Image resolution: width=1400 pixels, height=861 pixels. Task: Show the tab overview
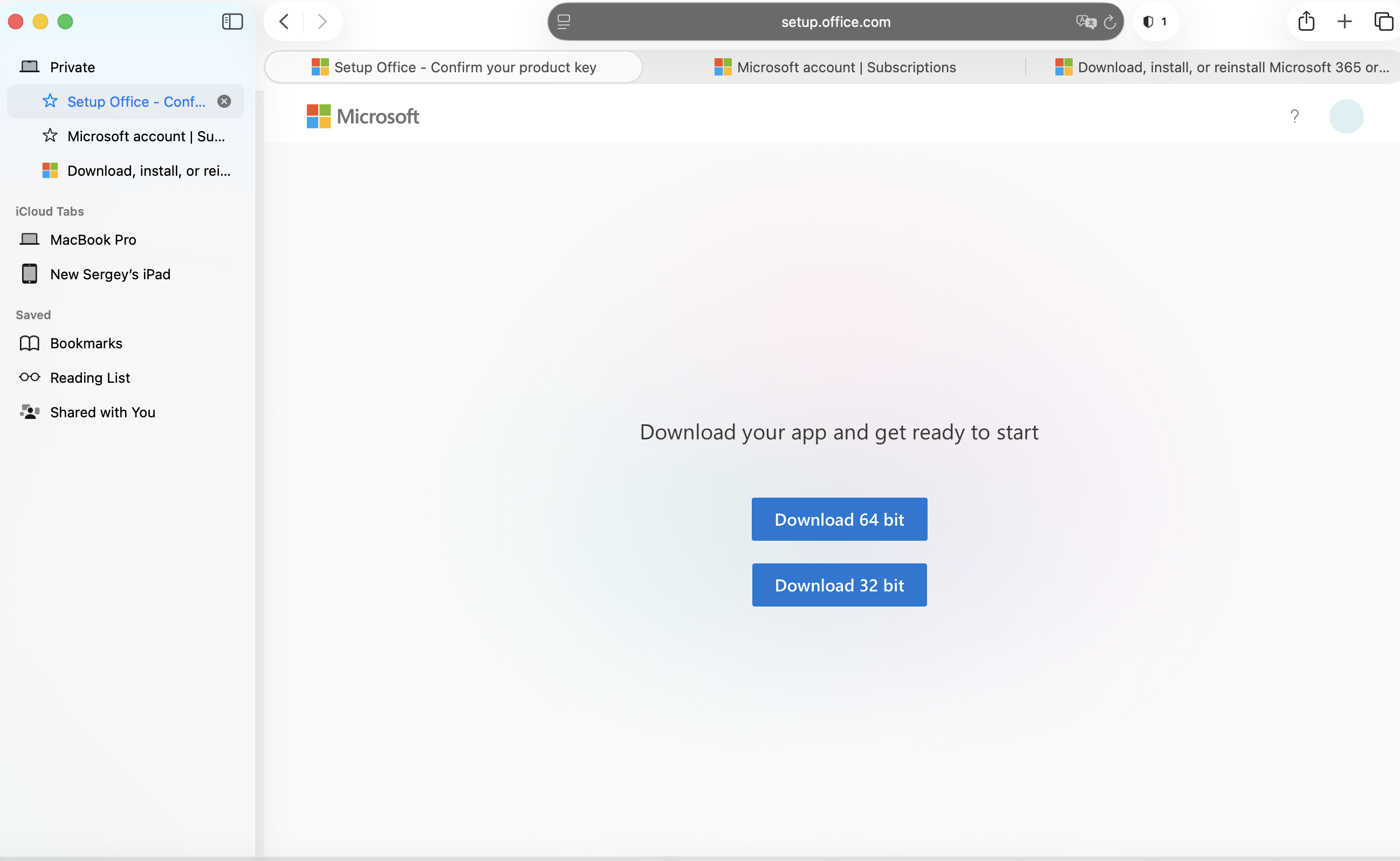1383,22
